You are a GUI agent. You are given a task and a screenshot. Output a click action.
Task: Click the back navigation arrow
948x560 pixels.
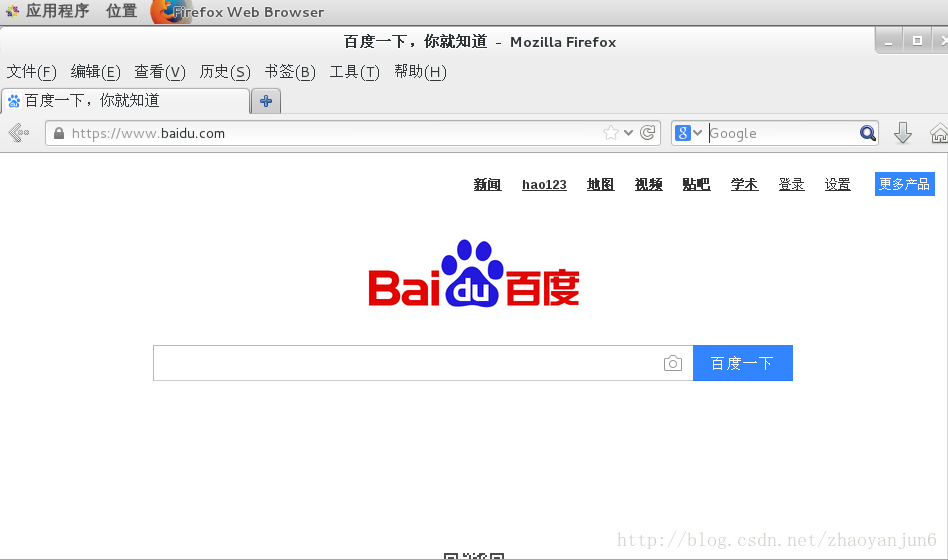[19, 132]
